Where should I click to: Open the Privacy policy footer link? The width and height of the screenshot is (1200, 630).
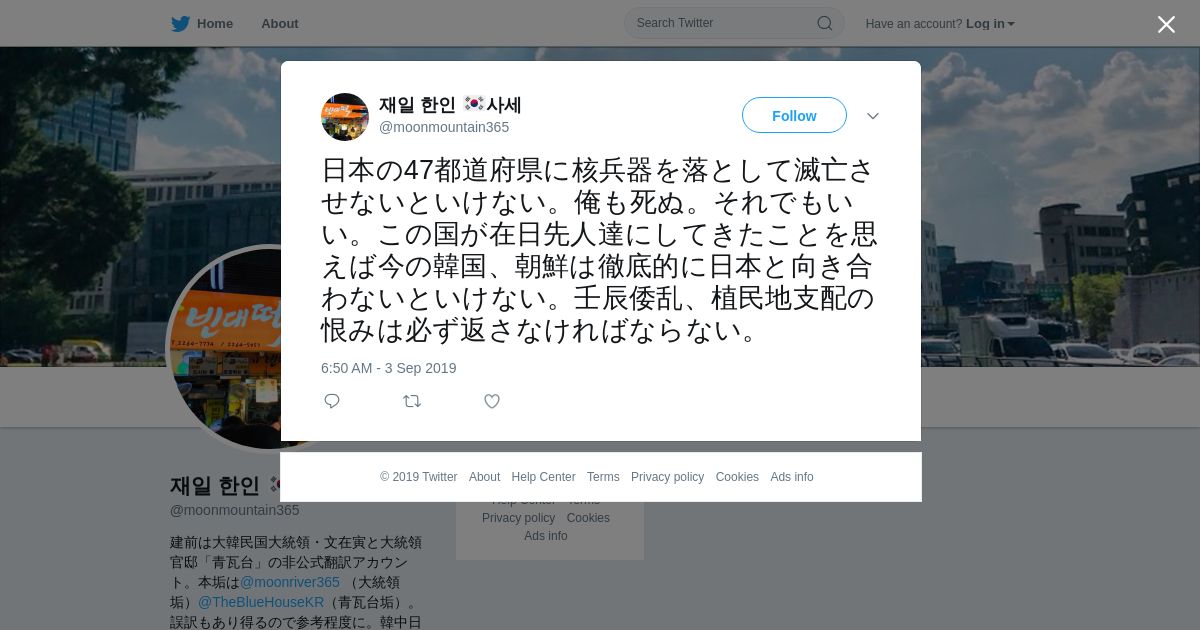pos(667,477)
